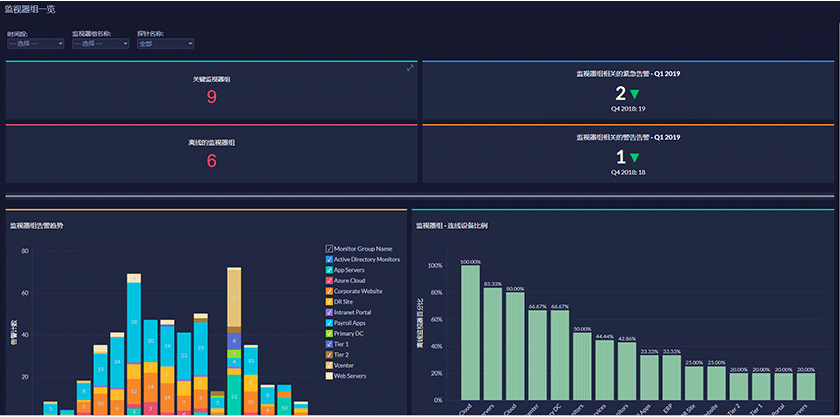
Task: Toggle the Monitor Group Name legend checkbox
Action: pos(329,249)
